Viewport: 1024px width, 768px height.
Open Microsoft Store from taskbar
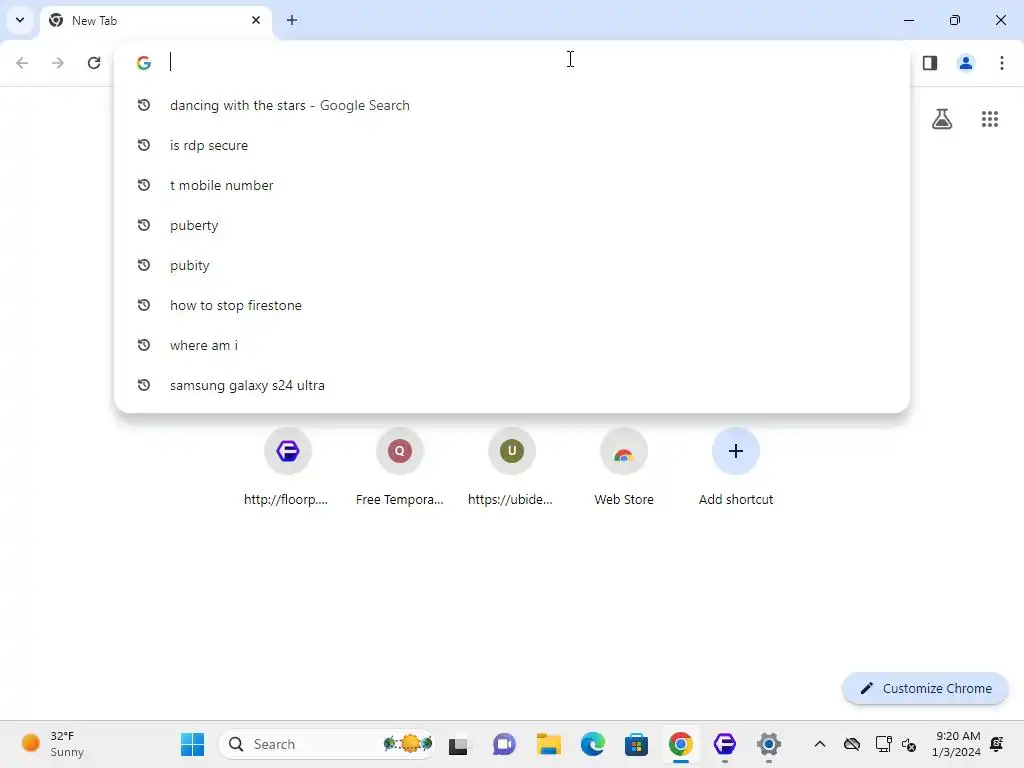[636, 744]
